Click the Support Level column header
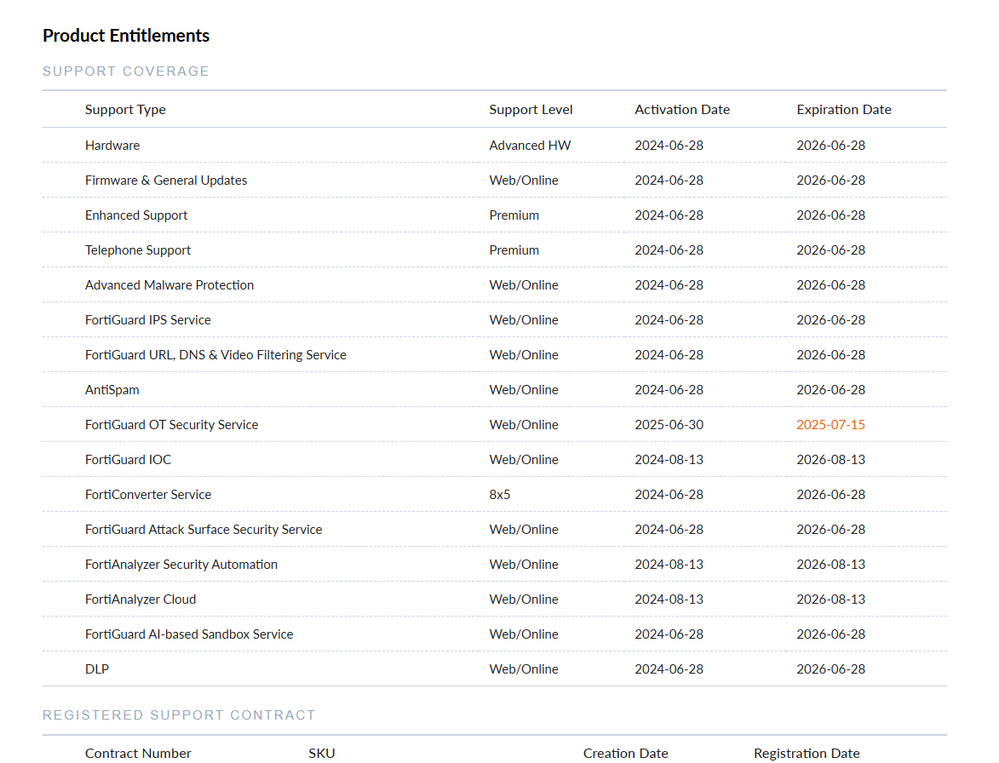This screenshot has width=999, height=763. click(x=531, y=110)
